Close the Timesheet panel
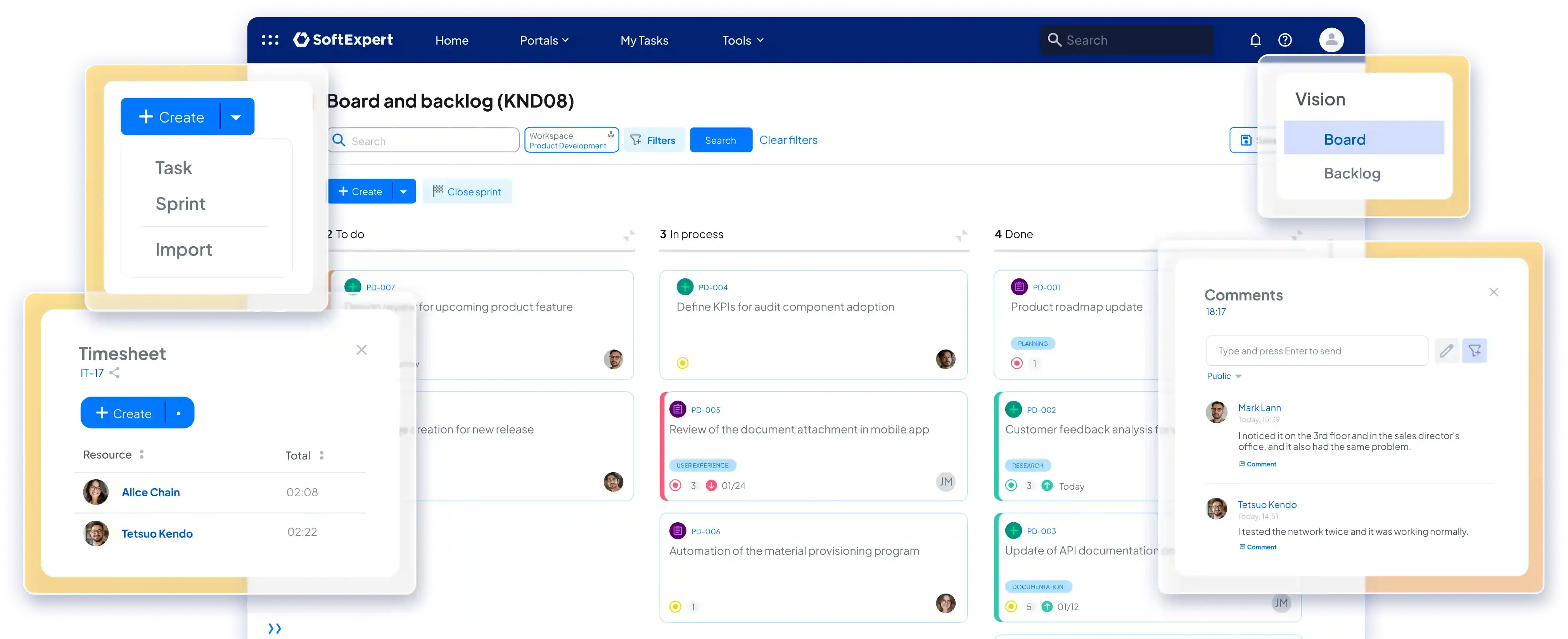 click(x=361, y=350)
